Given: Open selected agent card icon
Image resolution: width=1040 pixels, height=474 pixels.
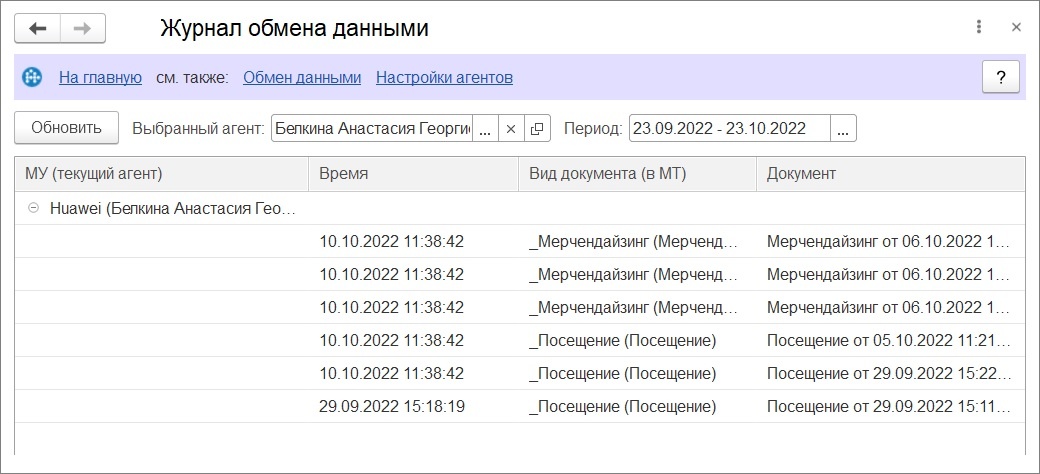Looking at the screenshot, I should (x=537, y=129).
